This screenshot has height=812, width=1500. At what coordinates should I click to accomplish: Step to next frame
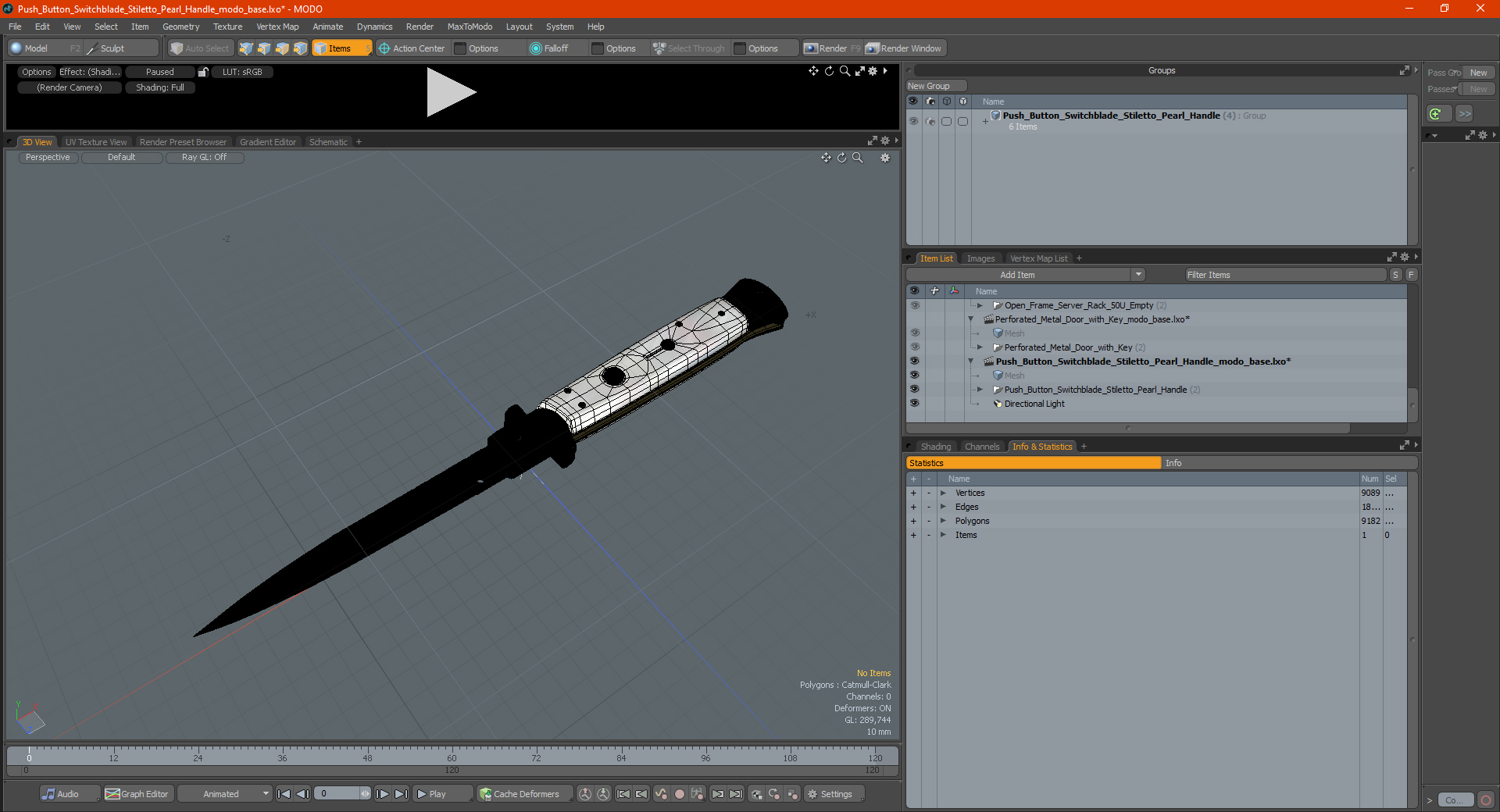pos(383,794)
